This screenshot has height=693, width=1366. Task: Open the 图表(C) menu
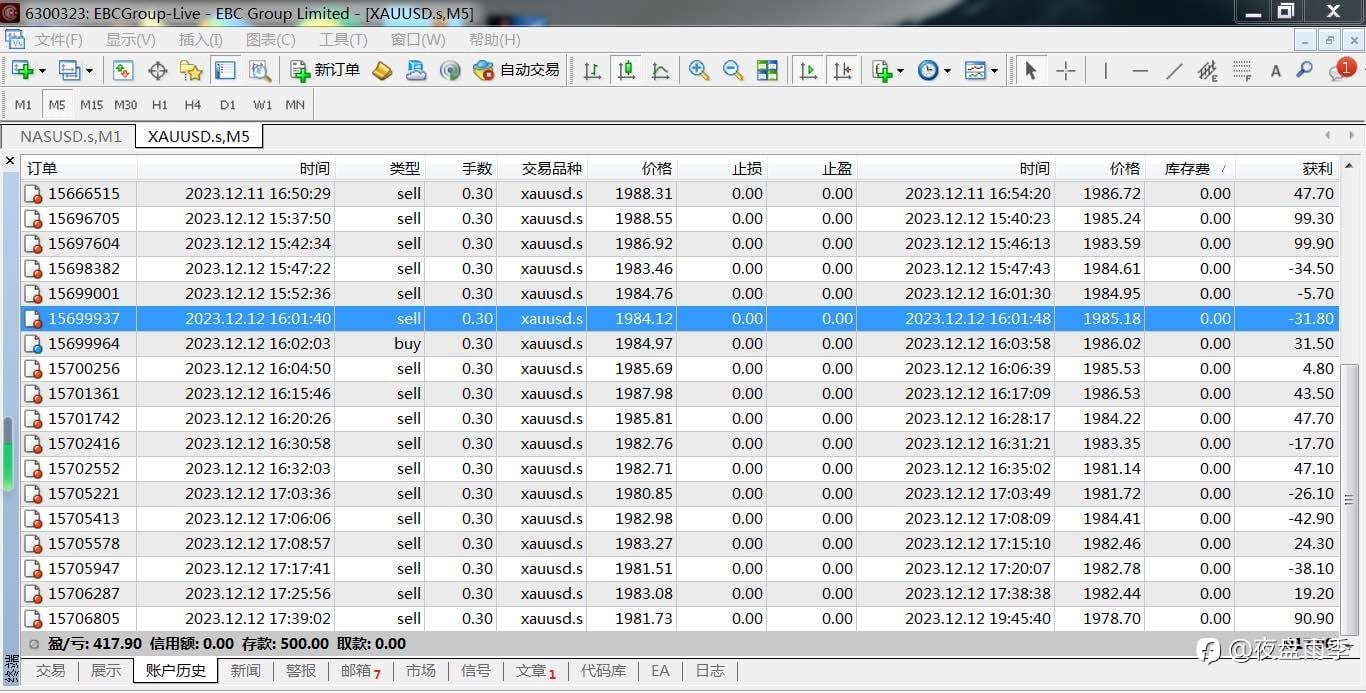[x=271, y=40]
